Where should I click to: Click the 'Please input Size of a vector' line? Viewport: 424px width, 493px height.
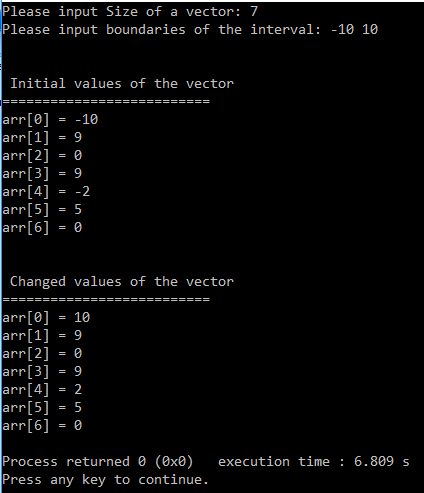(x=130, y=12)
